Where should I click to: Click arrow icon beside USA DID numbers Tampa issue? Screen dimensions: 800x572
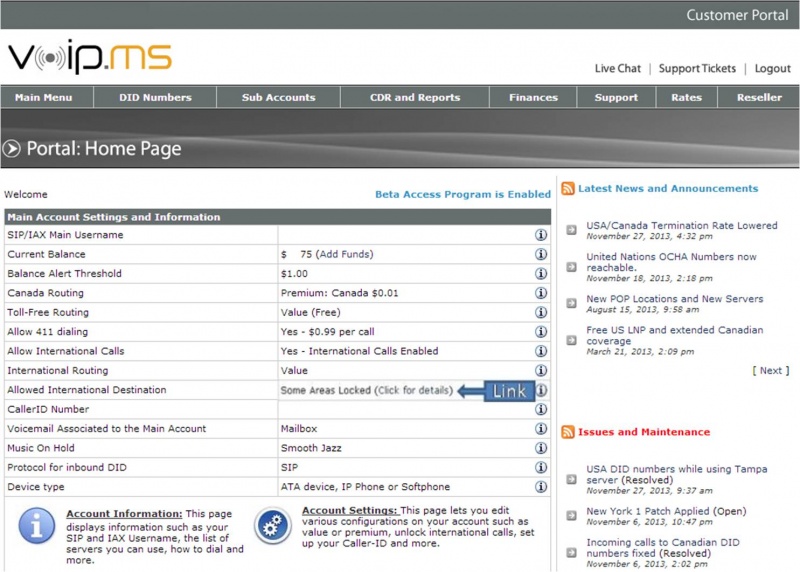[571, 479]
